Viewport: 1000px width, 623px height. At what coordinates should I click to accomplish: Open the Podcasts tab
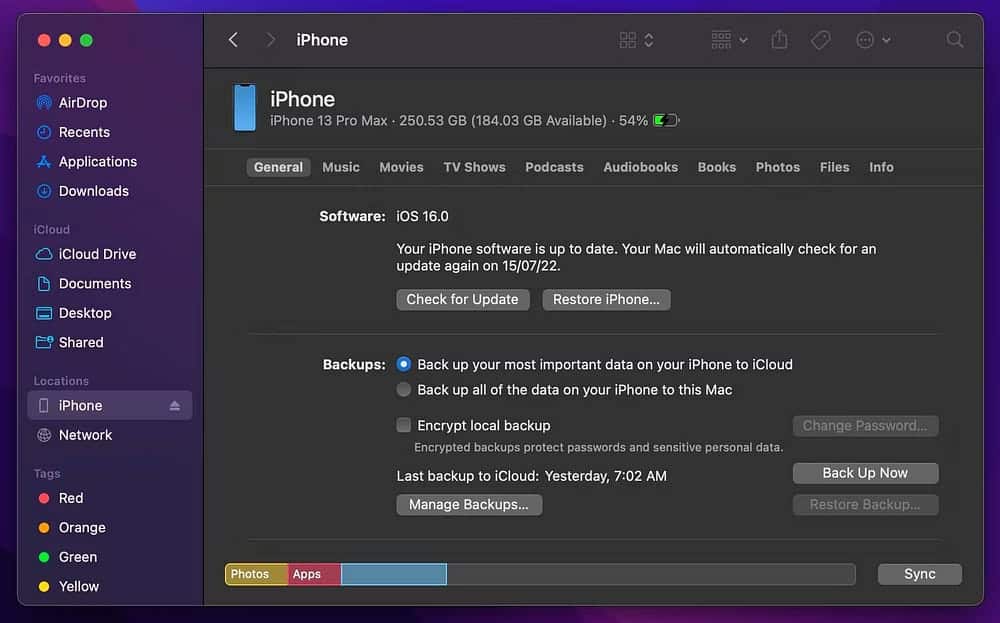click(554, 167)
